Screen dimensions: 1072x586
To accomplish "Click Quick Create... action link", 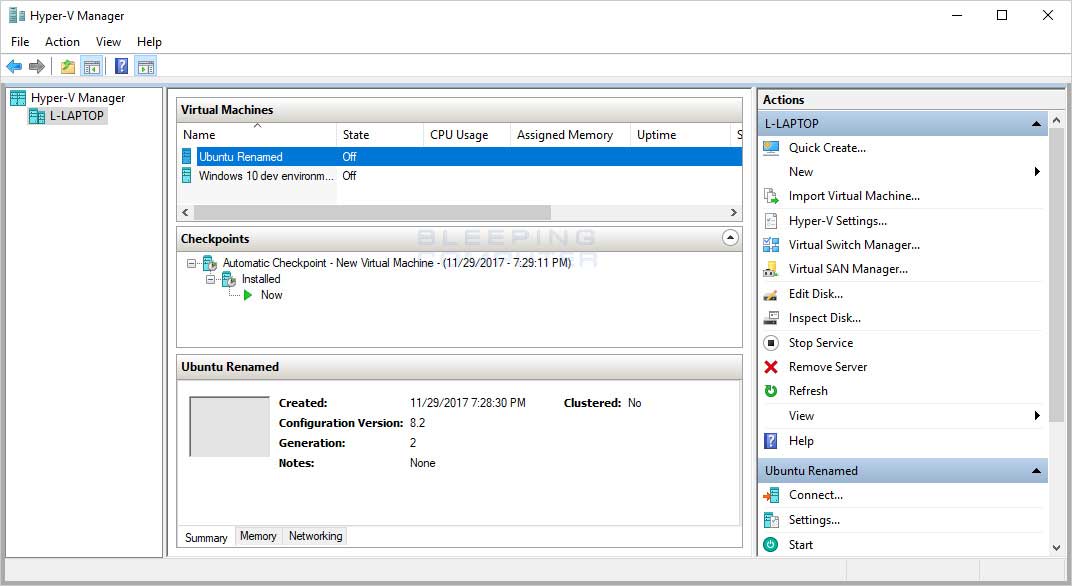I will tap(827, 148).
